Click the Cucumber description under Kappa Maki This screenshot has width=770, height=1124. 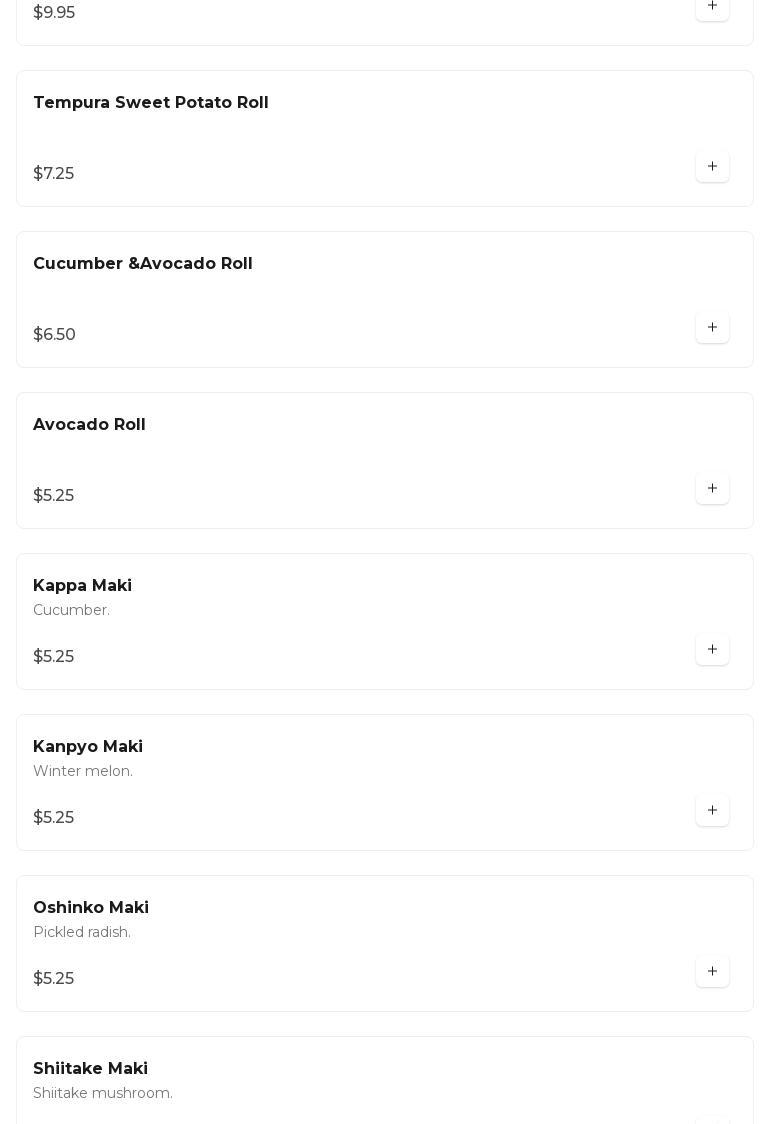coord(71,610)
